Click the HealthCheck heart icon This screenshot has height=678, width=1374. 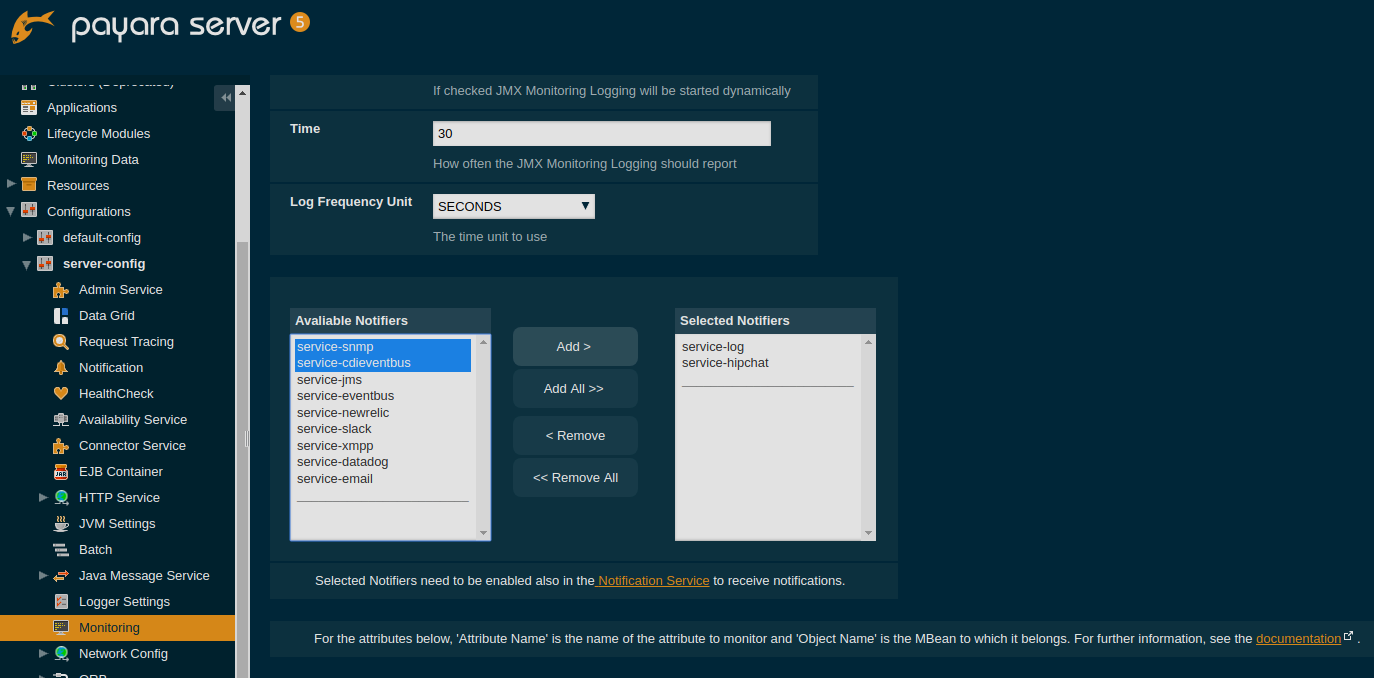point(61,394)
